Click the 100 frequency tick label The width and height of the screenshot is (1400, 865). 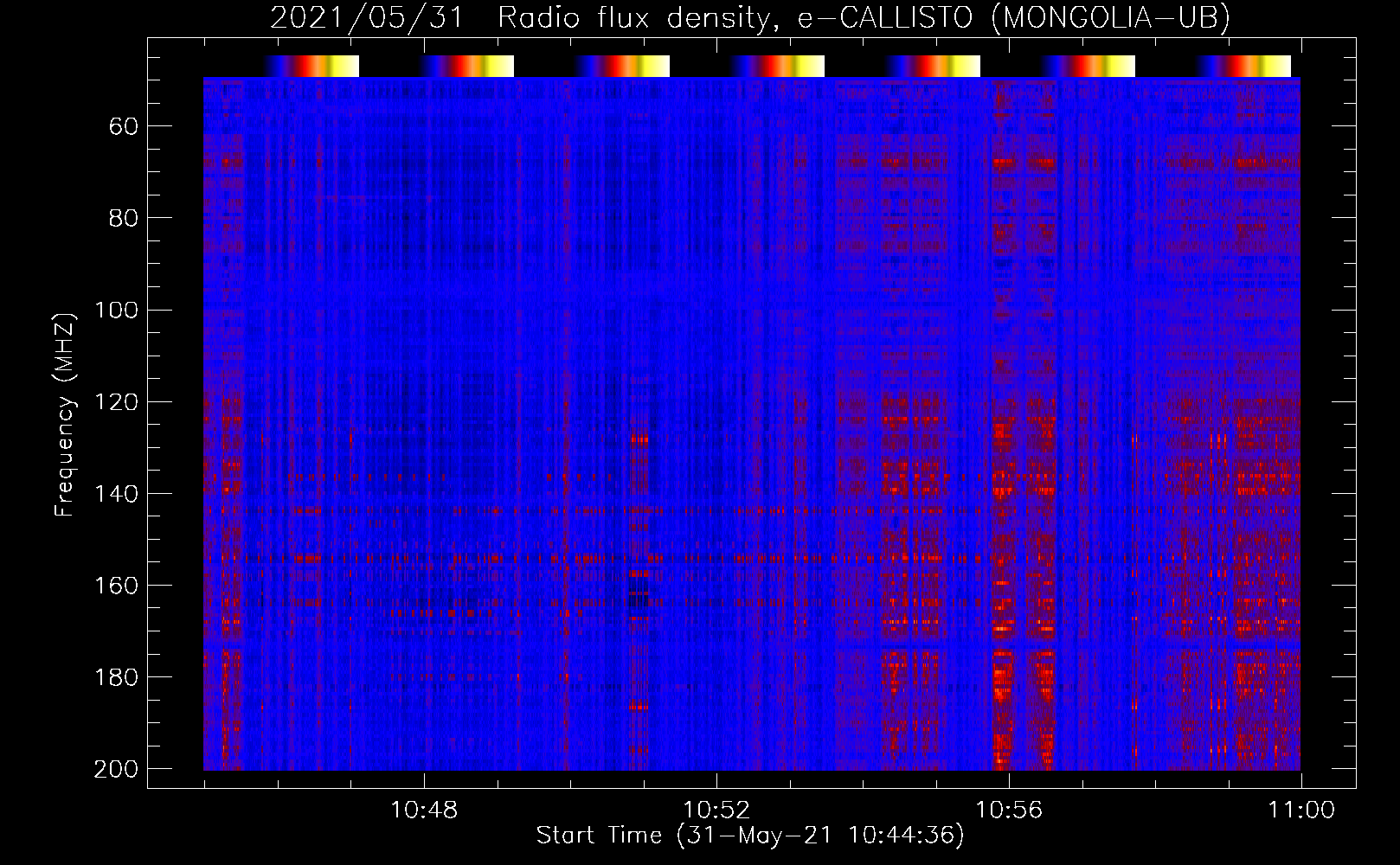pyautogui.click(x=116, y=310)
